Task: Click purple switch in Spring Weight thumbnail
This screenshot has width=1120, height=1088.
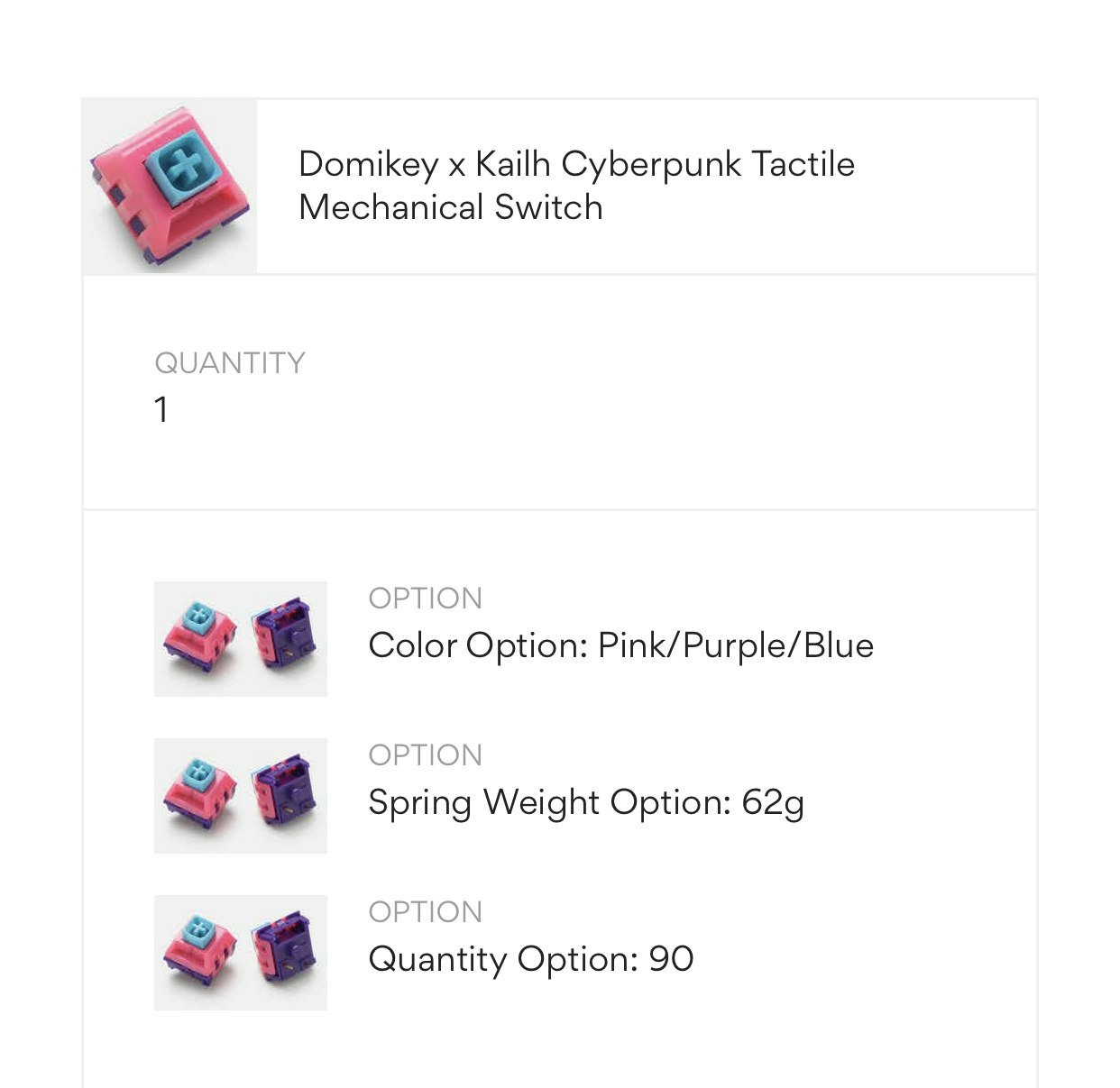Action: (285, 793)
